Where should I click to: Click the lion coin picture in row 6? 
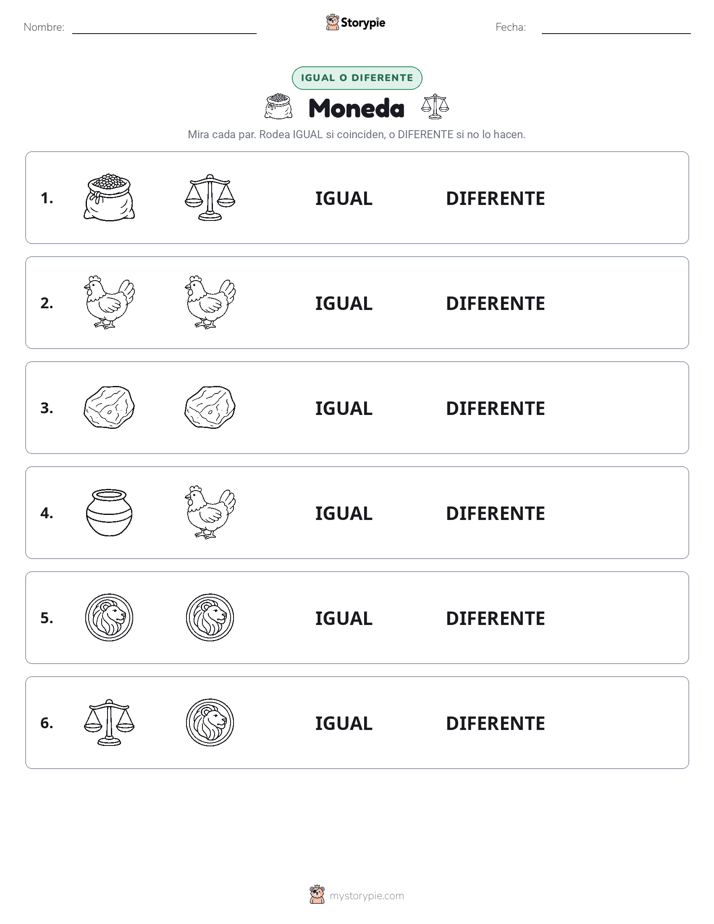click(x=210, y=722)
